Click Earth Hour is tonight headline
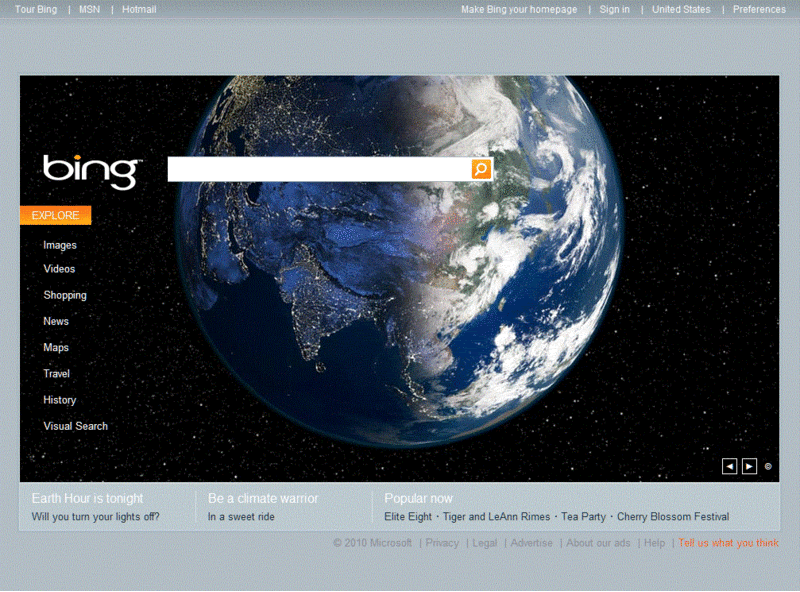 (87, 498)
